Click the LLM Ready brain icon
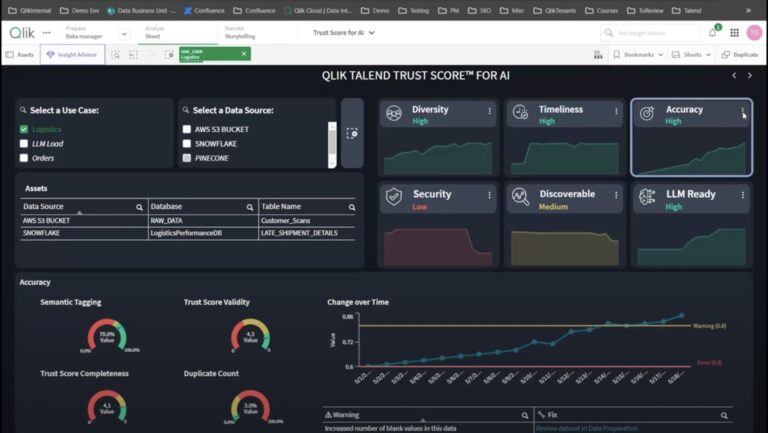This screenshot has height=433, width=768. (x=647, y=197)
